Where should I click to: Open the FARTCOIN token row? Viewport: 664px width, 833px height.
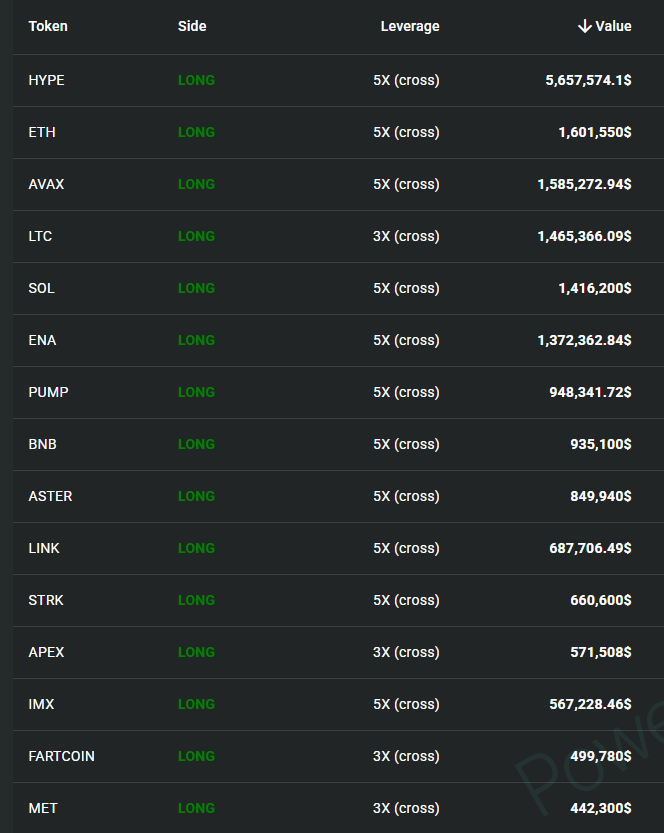point(61,756)
